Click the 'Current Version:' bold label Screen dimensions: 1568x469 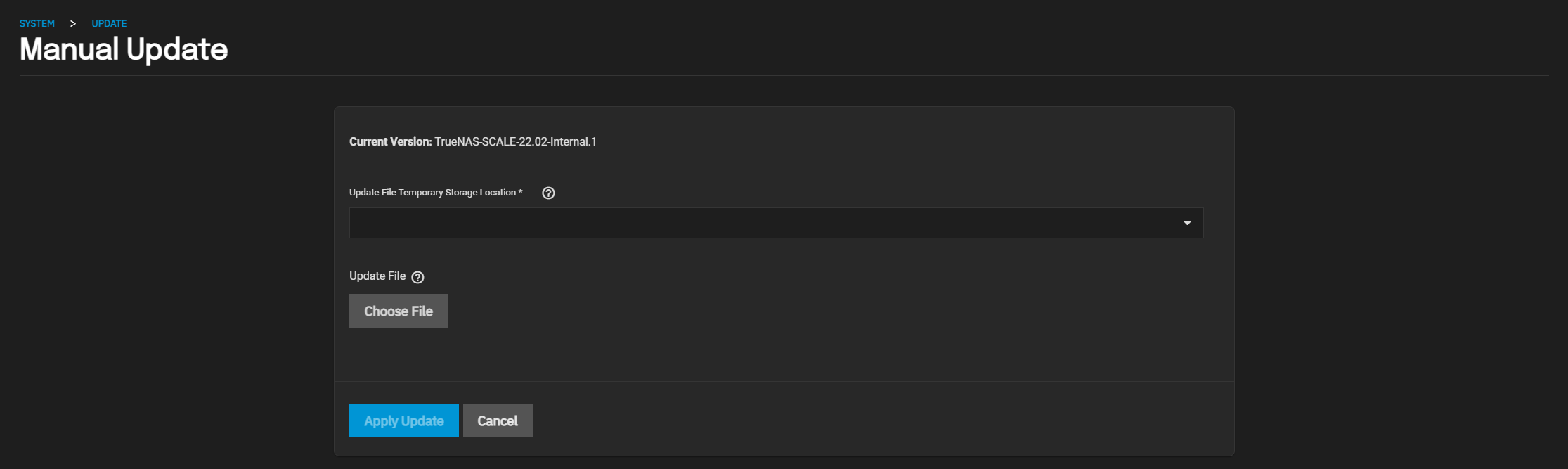[x=390, y=141]
